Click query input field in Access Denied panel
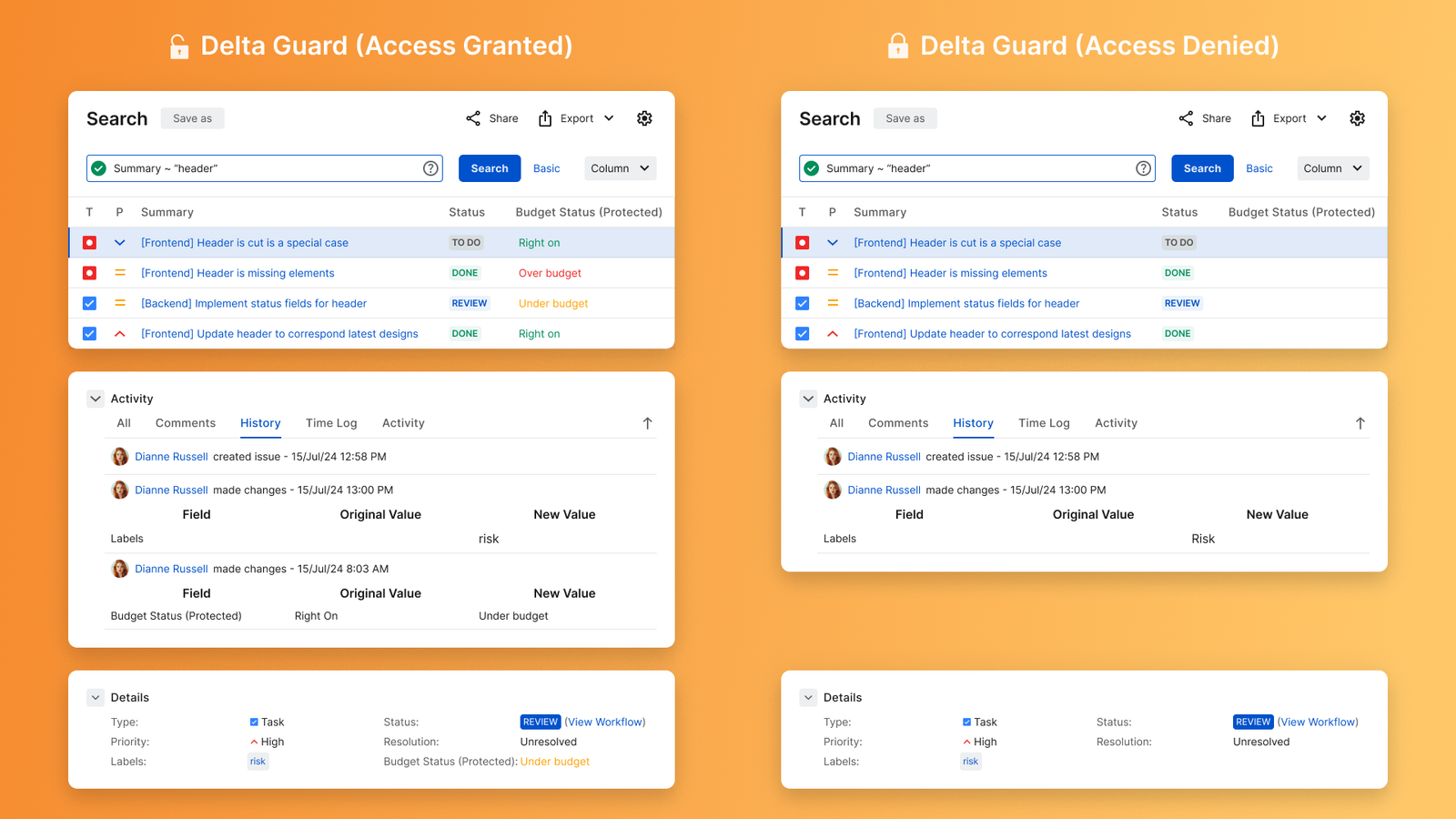Screen dimensions: 1456x819 point(977,168)
